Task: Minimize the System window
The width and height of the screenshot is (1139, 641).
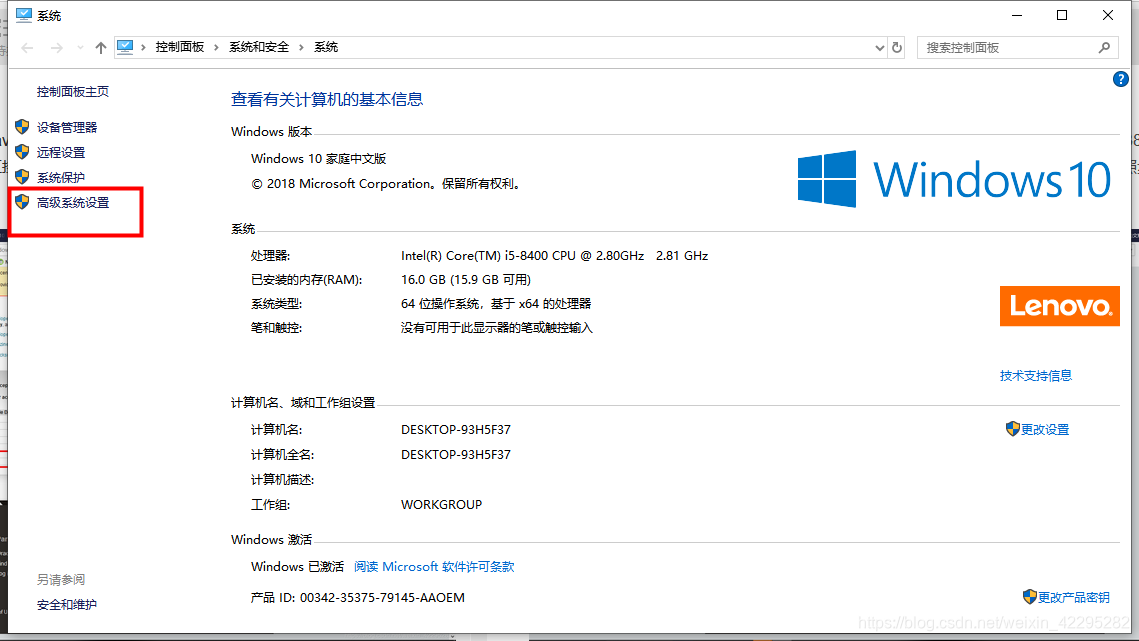Action: tap(1017, 15)
